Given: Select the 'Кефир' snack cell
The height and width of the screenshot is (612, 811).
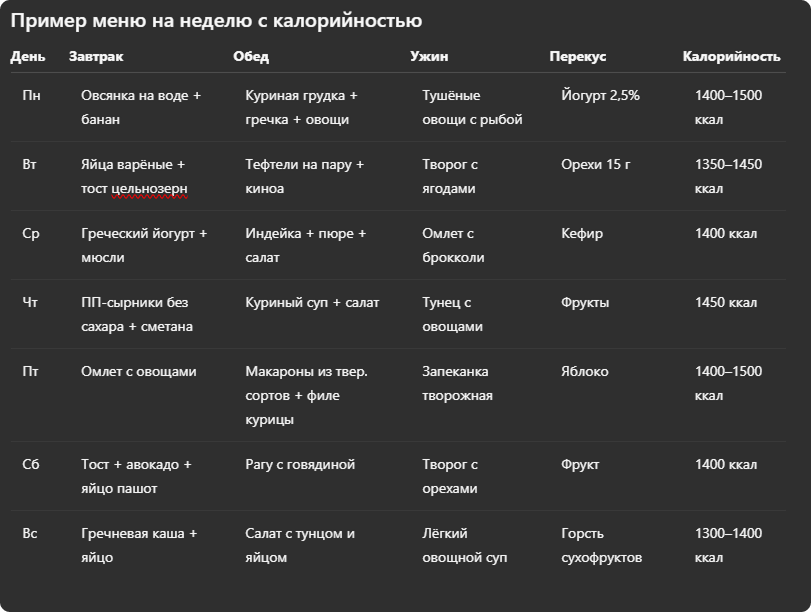Looking at the screenshot, I should click(582, 234).
